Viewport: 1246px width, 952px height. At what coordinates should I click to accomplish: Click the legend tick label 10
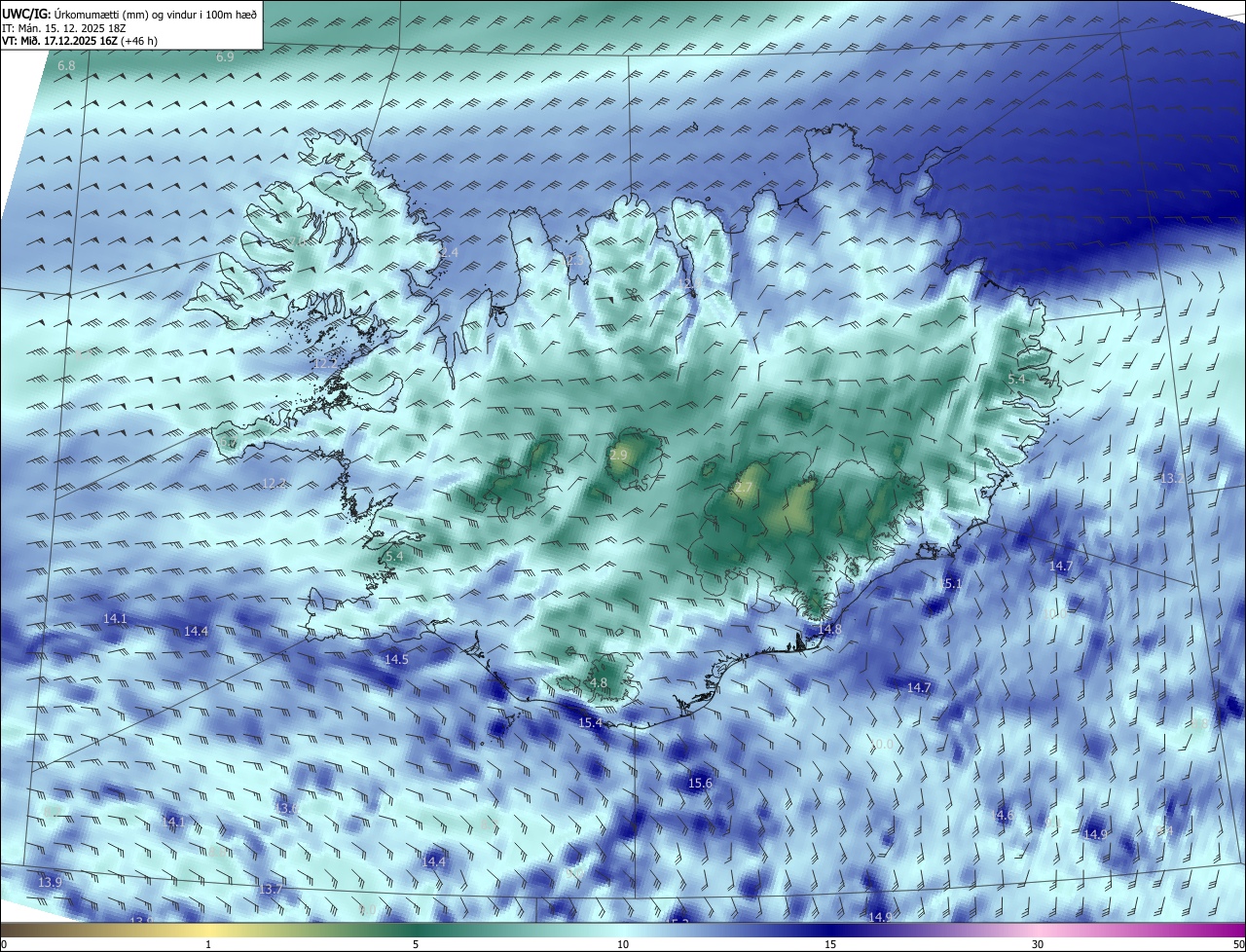[623, 944]
